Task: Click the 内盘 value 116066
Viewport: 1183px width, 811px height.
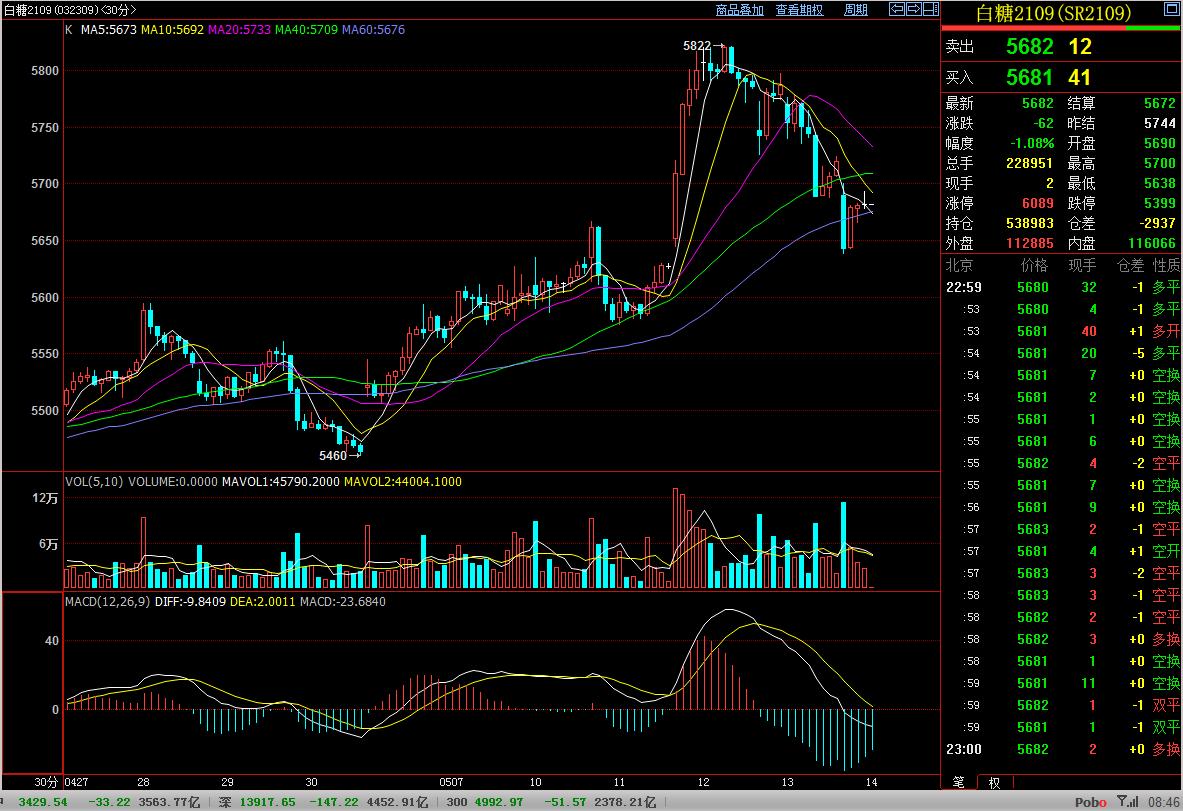Action: coord(1152,243)
